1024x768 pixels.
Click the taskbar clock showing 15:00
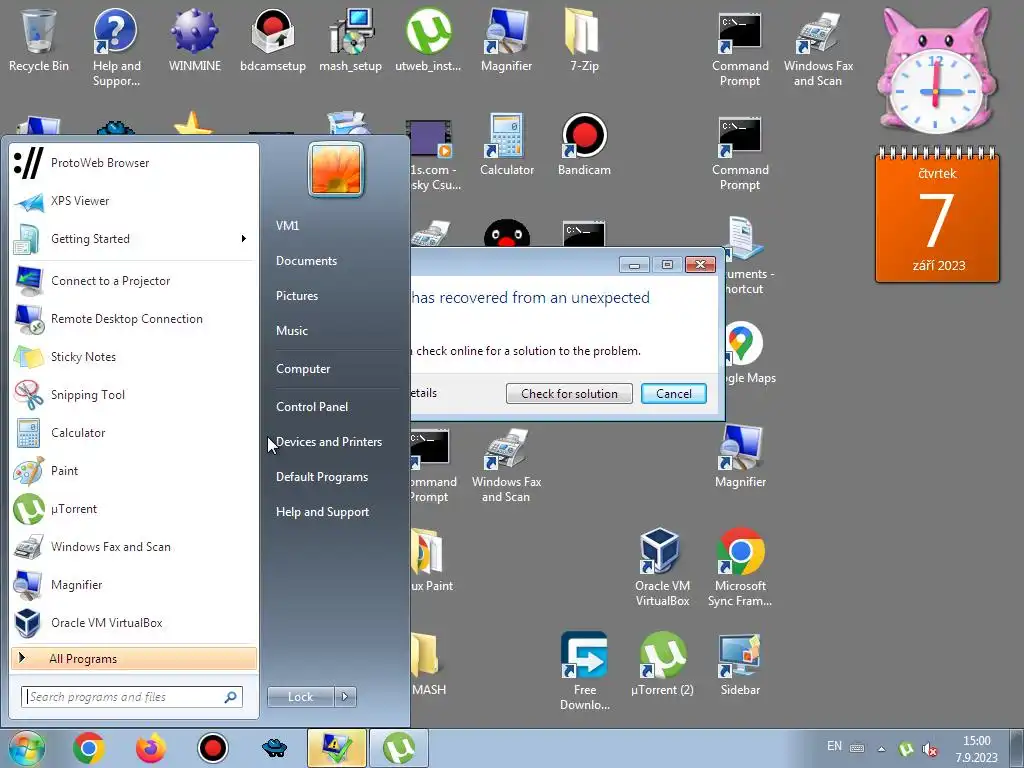click(x=977, y=749)
